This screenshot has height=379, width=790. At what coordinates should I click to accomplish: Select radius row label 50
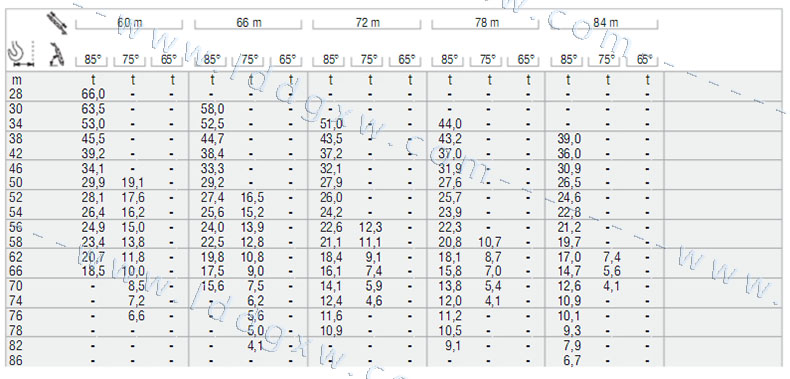tap(16, 182)
